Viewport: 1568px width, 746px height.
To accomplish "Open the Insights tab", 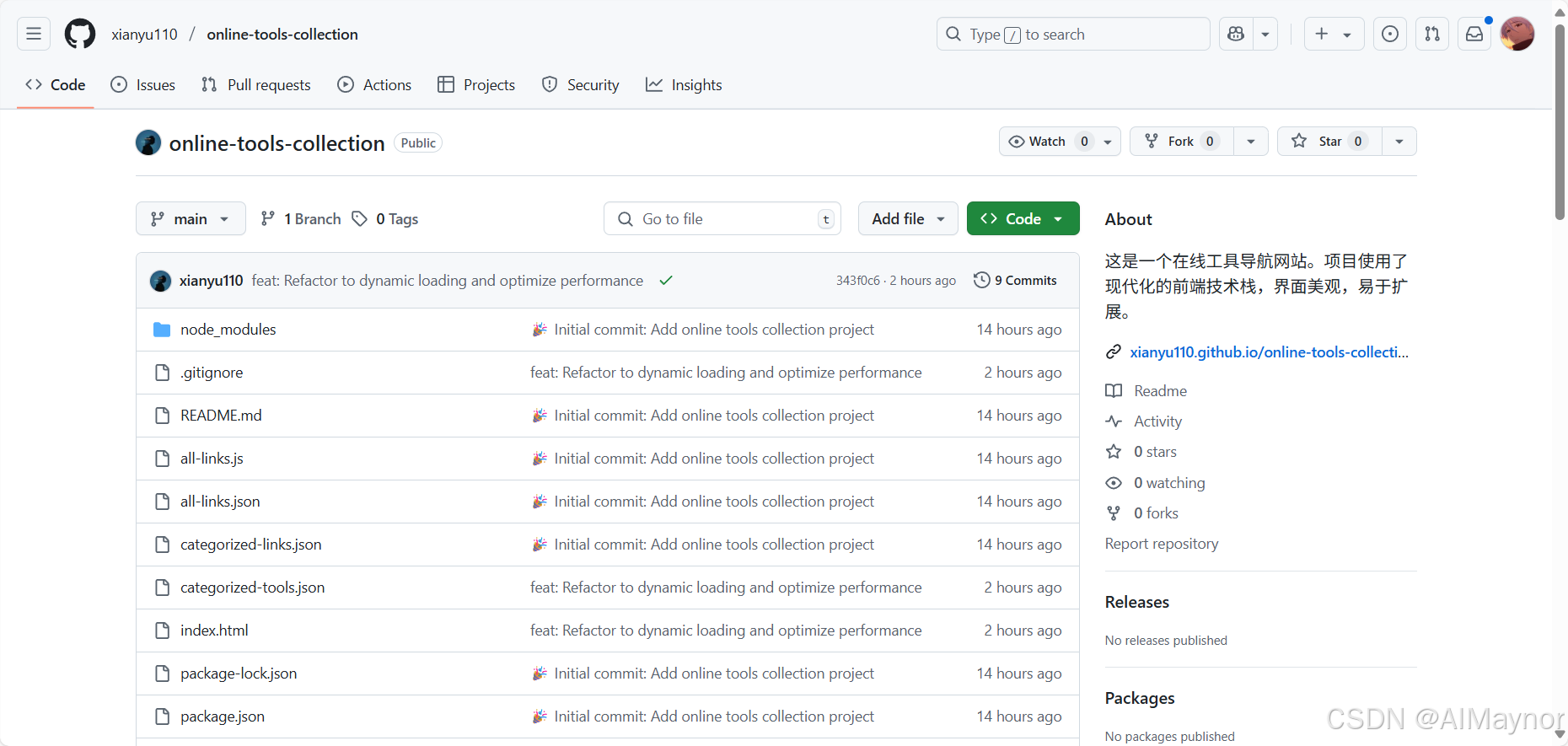I will [x=684, y=84].
